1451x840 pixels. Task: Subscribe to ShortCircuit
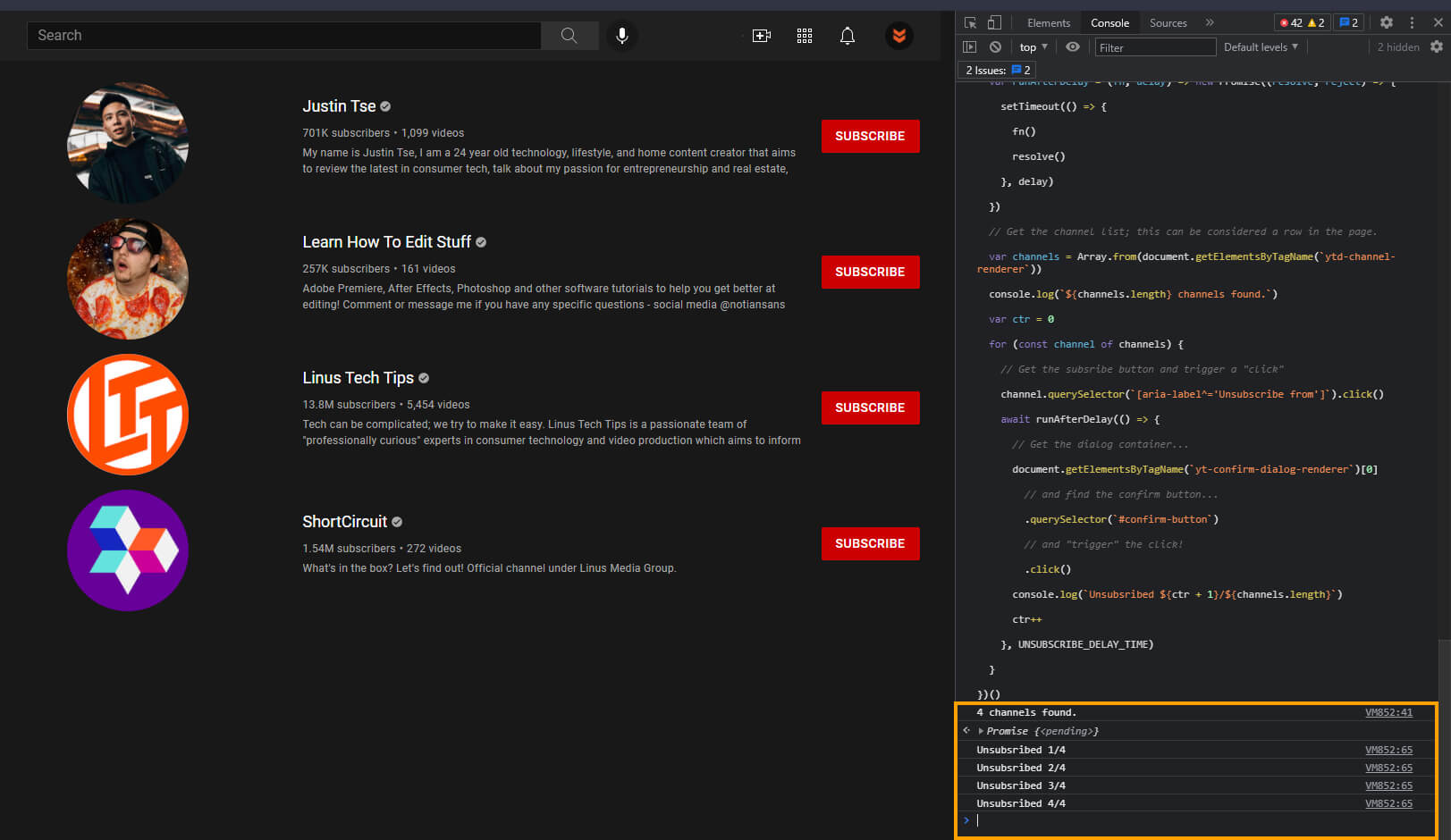(x=870, y=543)
